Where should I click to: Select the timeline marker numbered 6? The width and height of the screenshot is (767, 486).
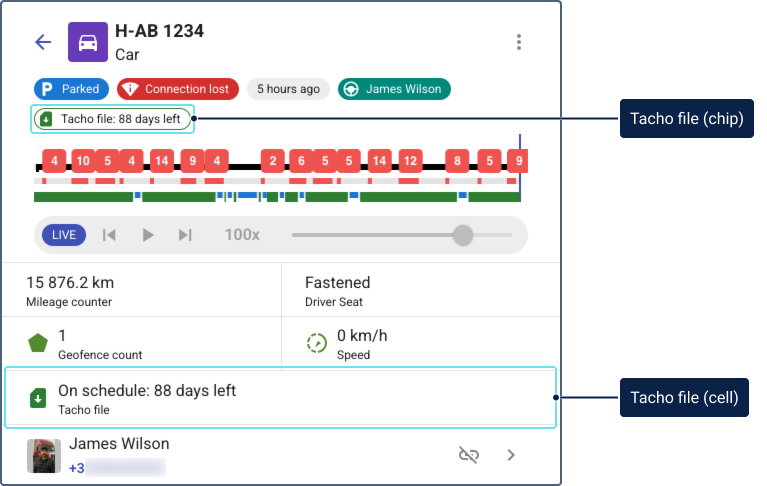pos(301,161)
